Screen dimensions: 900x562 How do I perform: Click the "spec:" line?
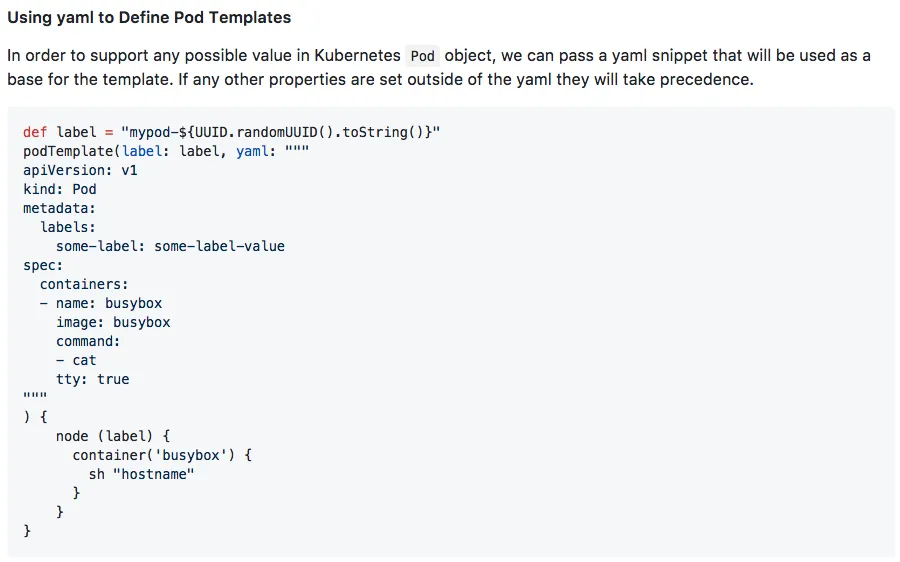(43, 265)
